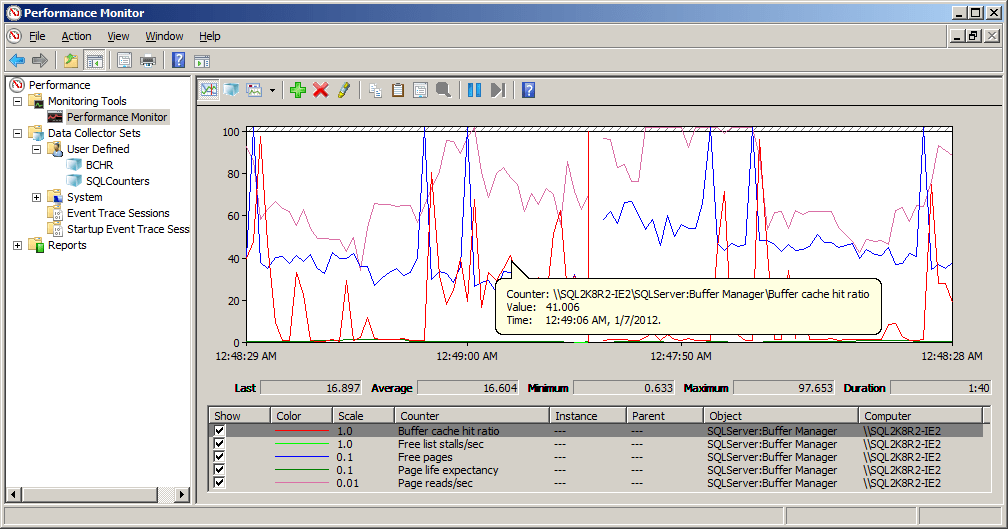
Task: Open the Action menu
Action: (x=76, y=36)
